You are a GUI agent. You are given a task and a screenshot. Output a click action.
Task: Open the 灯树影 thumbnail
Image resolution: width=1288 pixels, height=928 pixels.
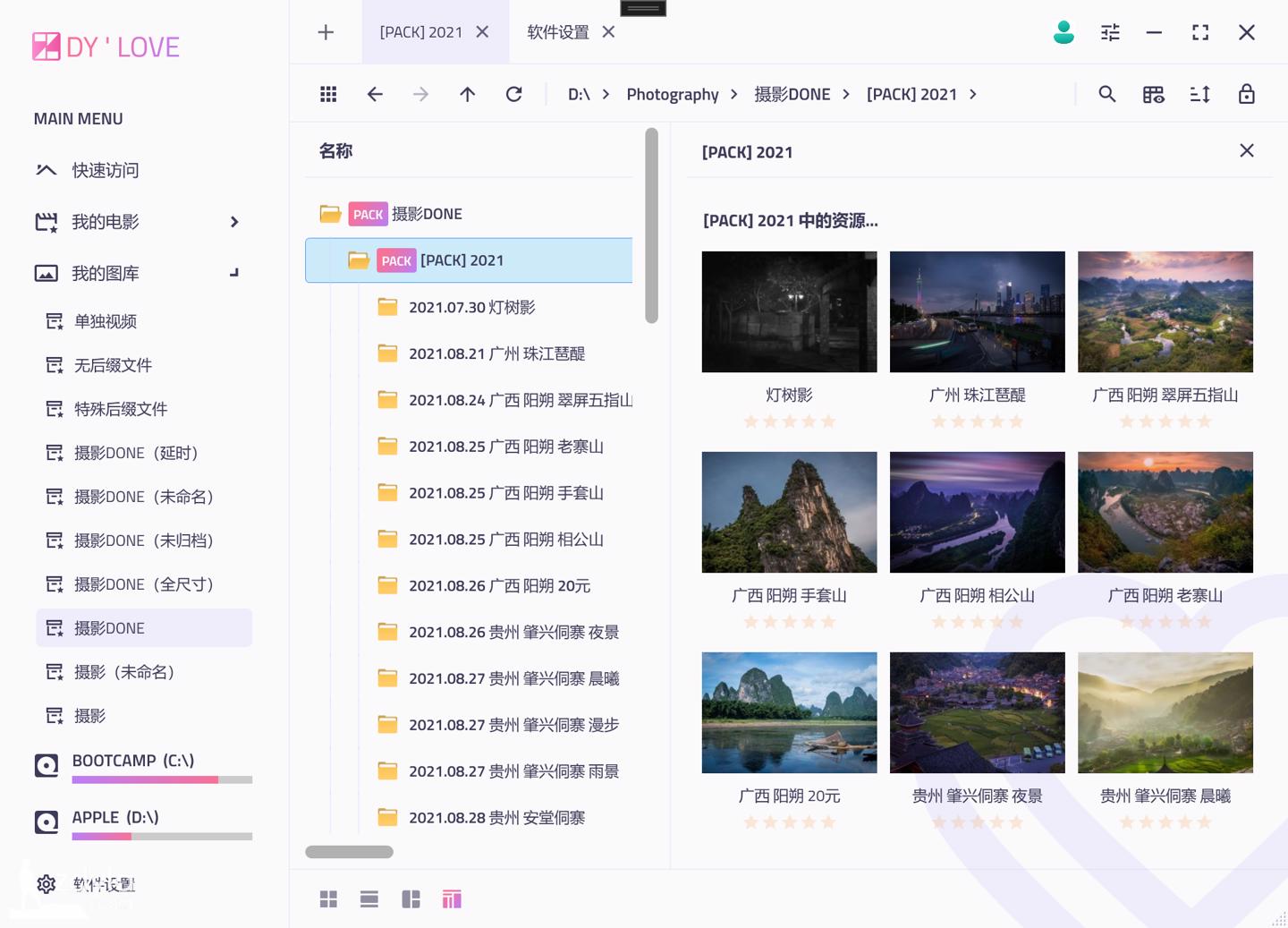tap(789, 311)
